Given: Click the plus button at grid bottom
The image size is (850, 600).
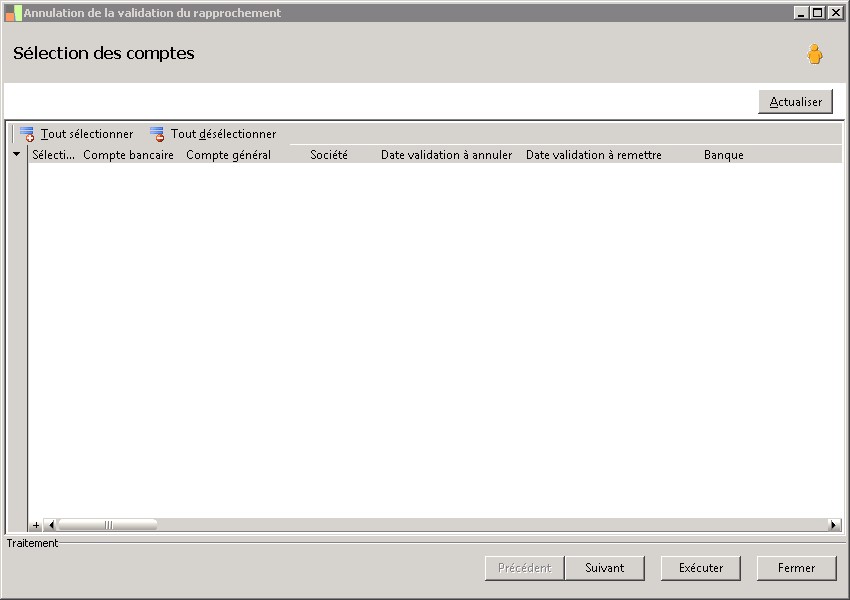Looking at the screenshot, I should point(36,525).
